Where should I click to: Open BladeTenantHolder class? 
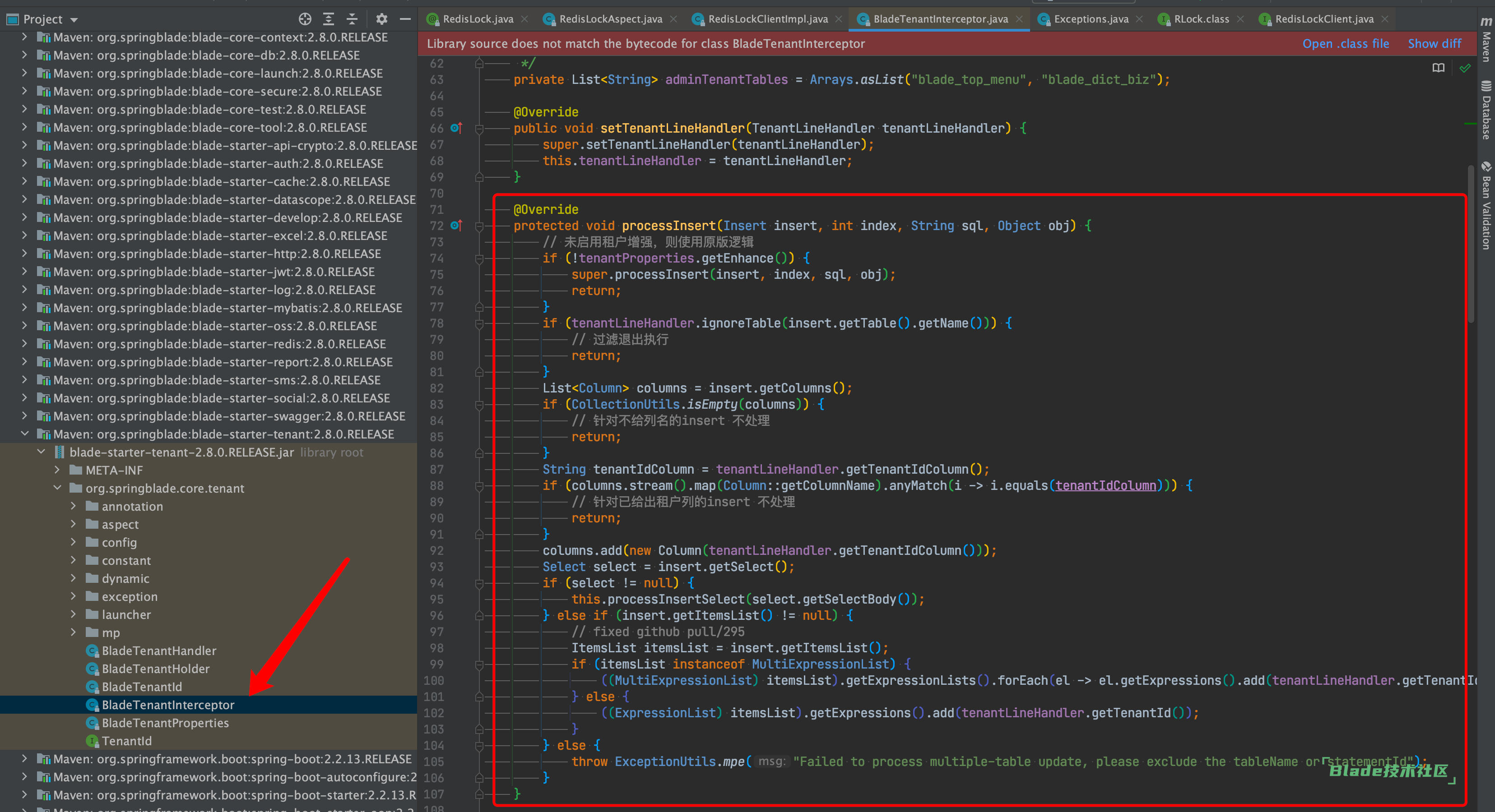tap(156, 669)
